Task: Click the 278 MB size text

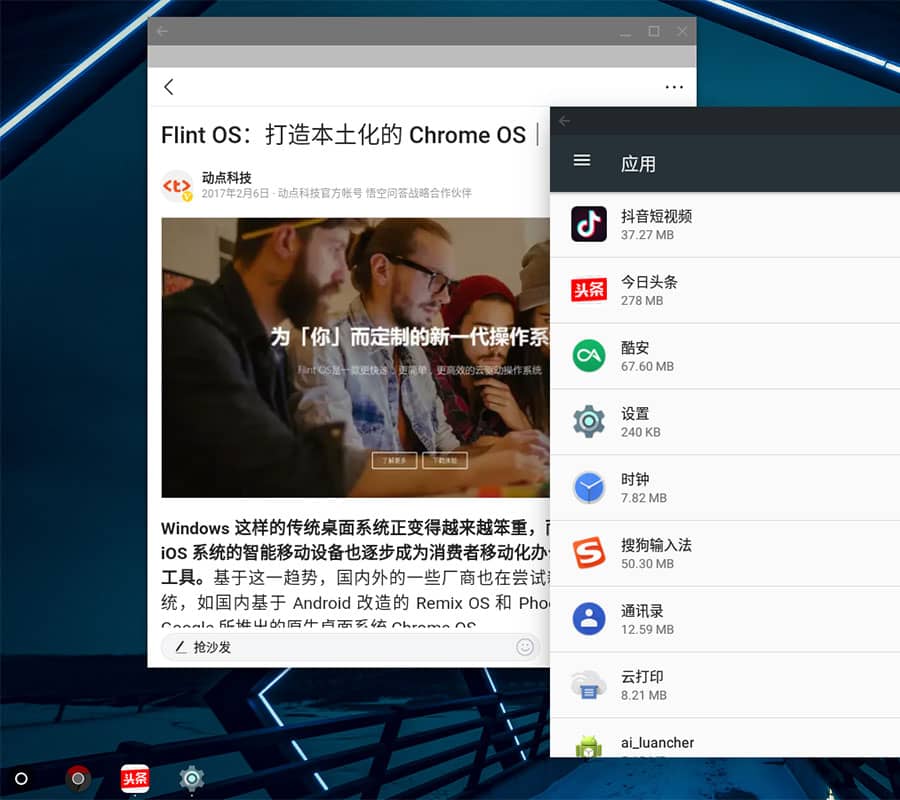Action: (642, 301)
